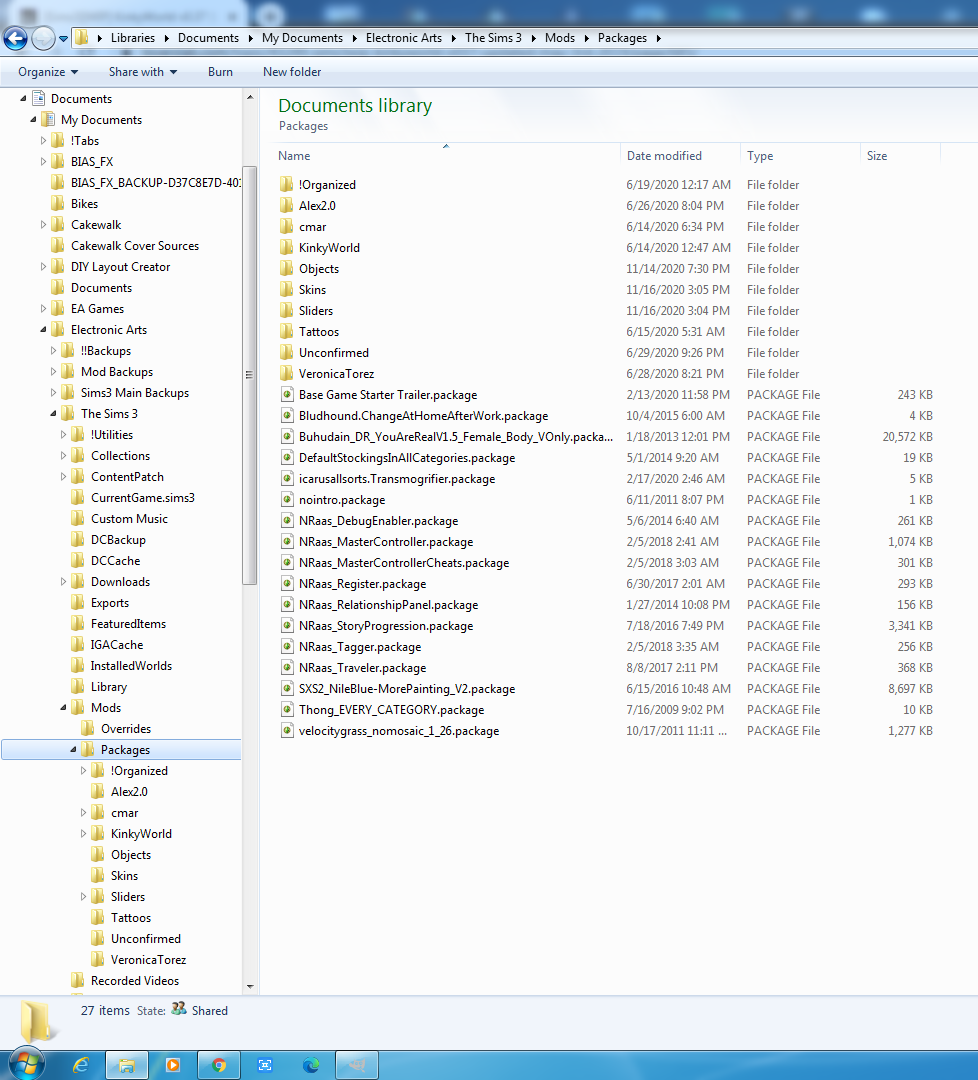Create a New folder
The image size is (978, 1080).
point(292,72)
